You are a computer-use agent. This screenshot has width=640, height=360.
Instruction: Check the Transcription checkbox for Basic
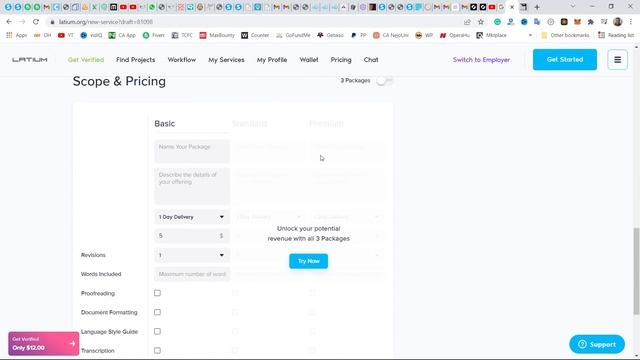(157, 351)
